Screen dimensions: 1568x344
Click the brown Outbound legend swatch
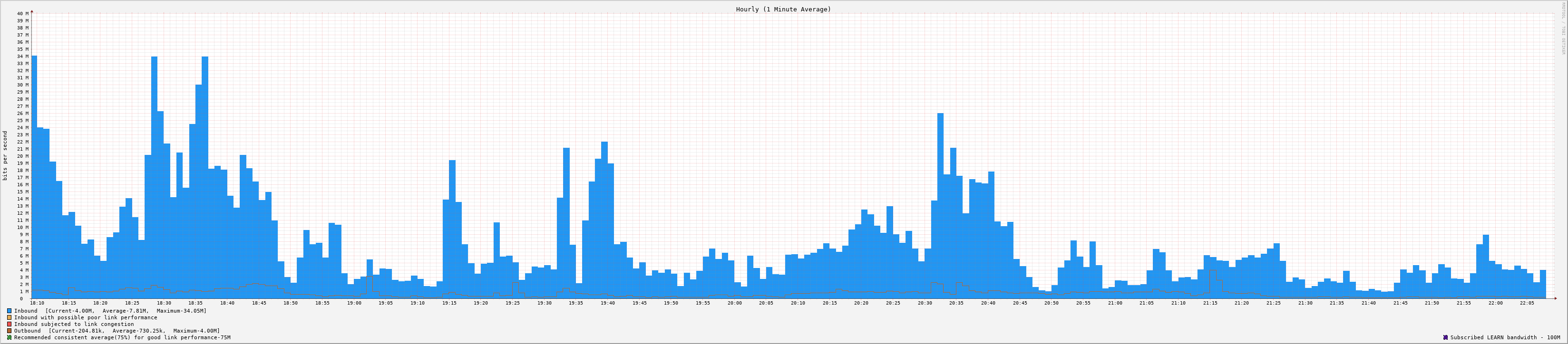point(9,331)
